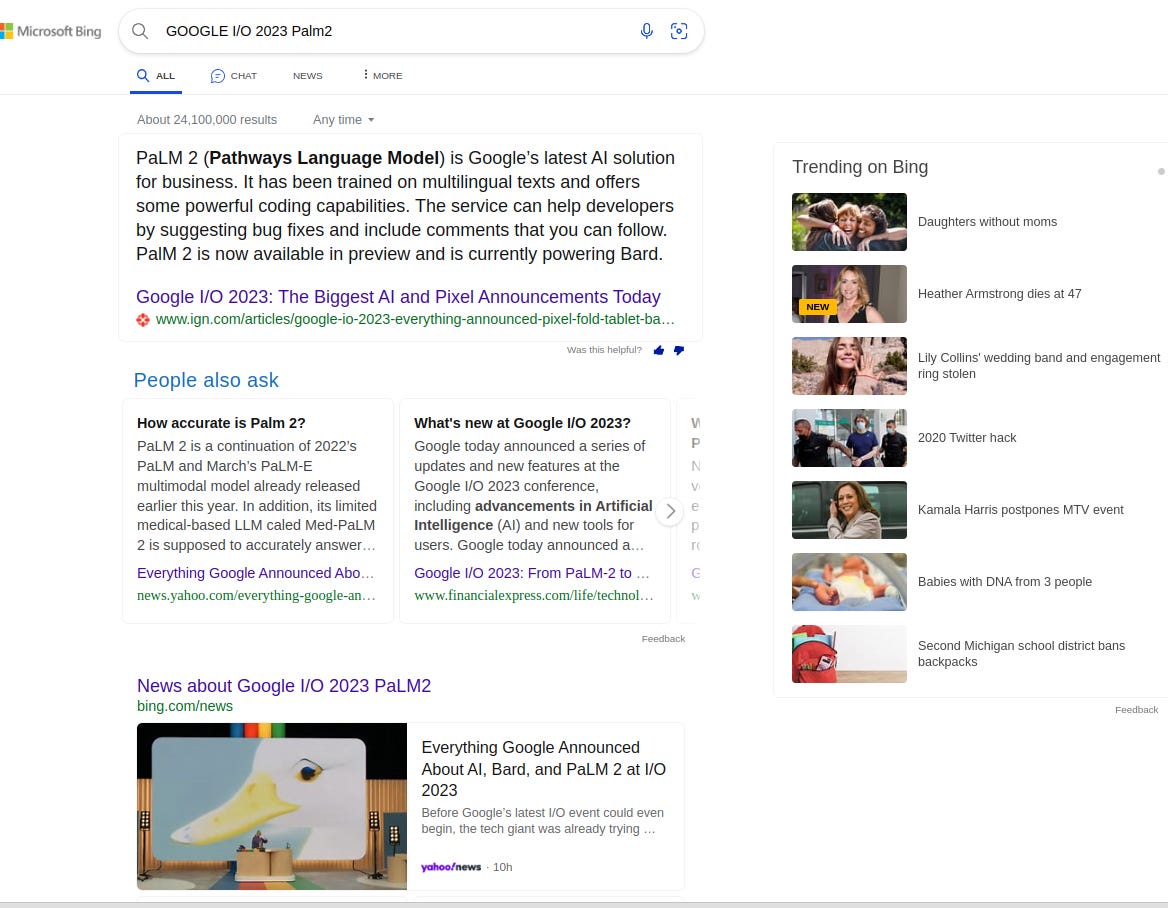The image size is (1168, 908).
Task: Click thumbs up on 'Was this helpful?'
Action: 658,350
